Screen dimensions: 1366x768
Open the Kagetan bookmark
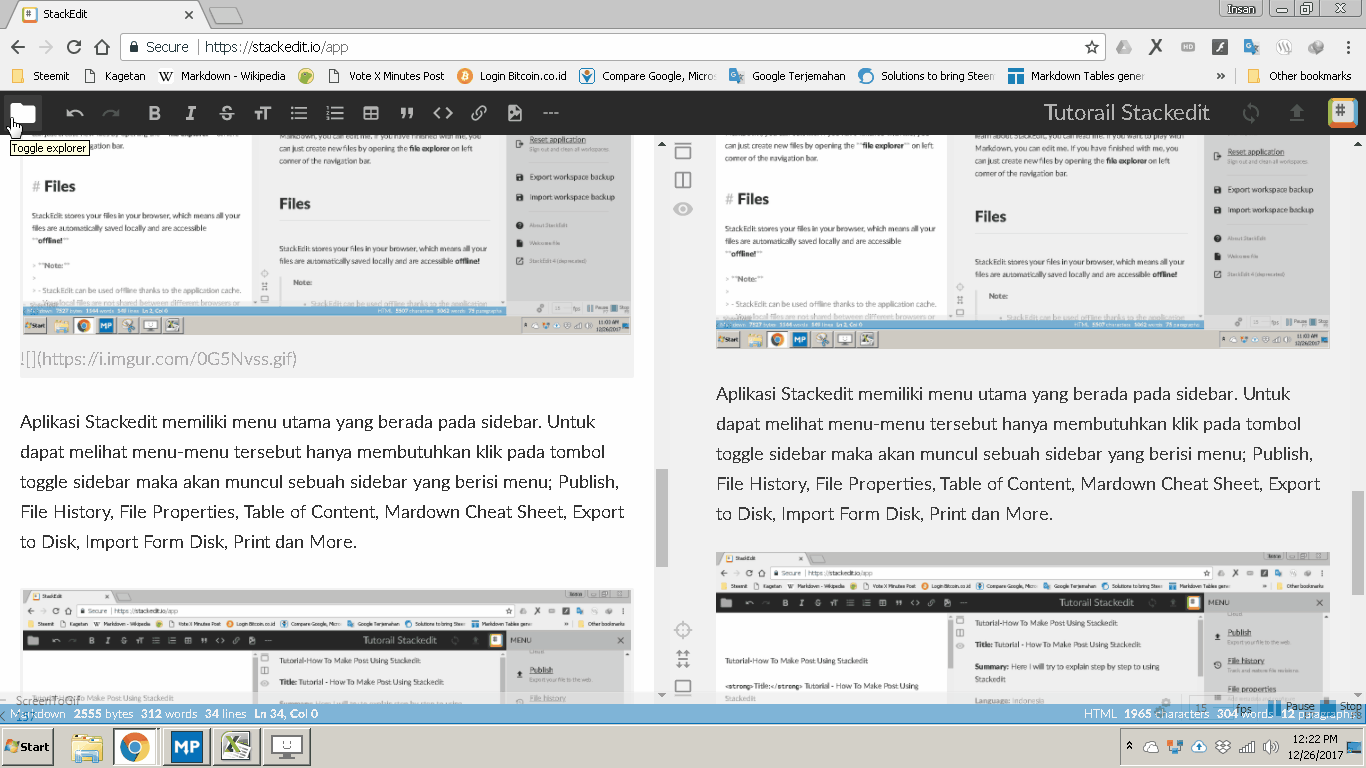click(x=115, y=76)
